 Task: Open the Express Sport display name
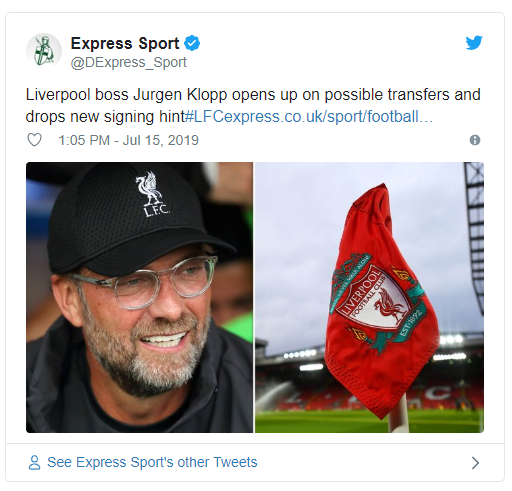[x=125, y=43]
